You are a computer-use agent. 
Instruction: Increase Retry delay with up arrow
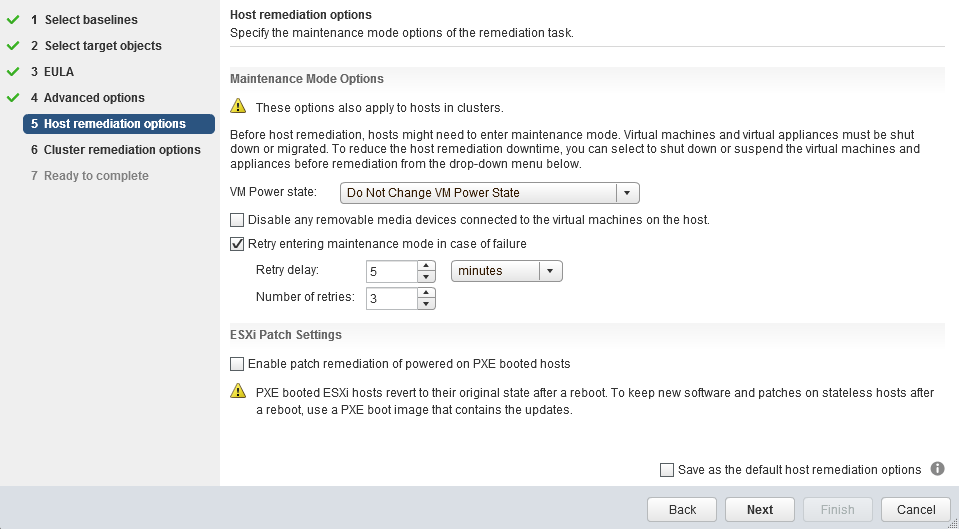coord(426,265)
